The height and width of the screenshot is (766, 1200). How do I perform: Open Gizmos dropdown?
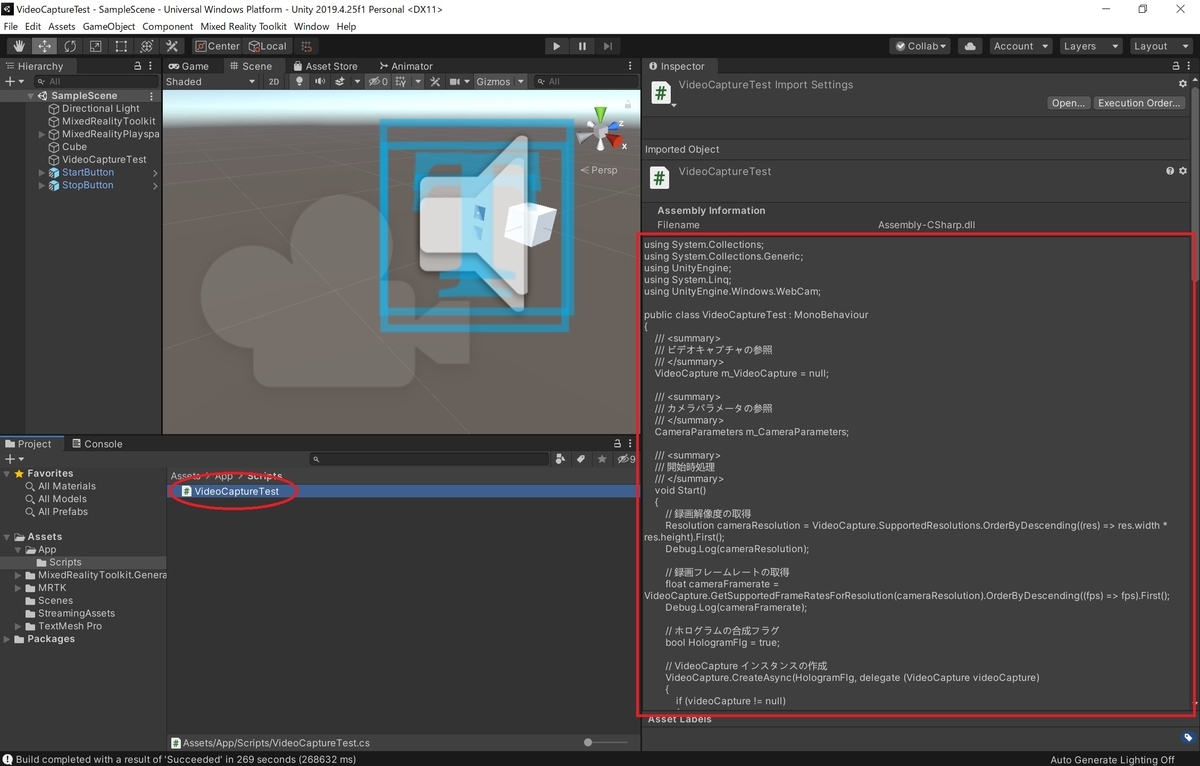click(x=500, y=82)
